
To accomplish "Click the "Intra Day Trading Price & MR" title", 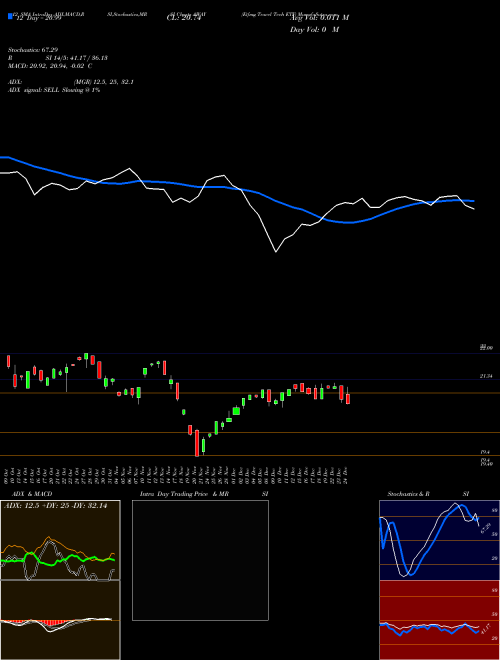I will (184, 494).
